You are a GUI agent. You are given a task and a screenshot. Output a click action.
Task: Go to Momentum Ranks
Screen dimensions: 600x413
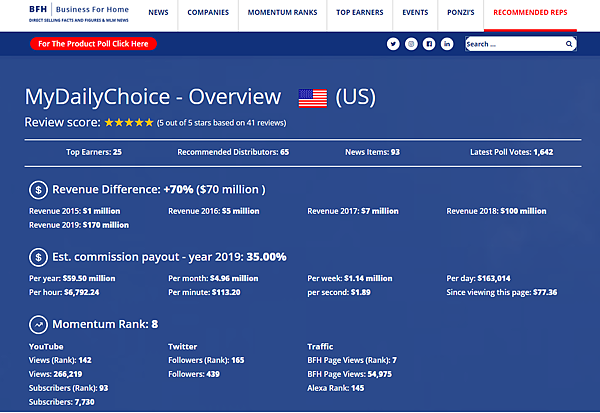282,13
